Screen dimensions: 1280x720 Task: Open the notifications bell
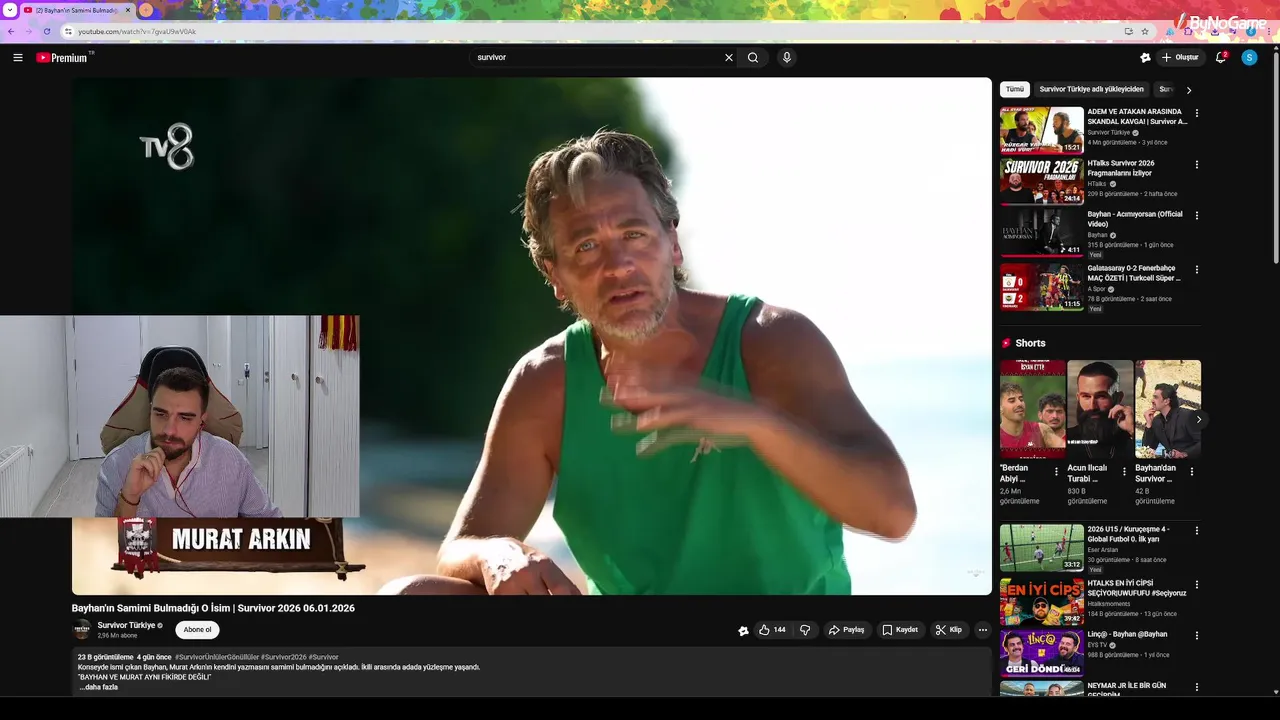pyautogui.click(x=1221, y=58)
